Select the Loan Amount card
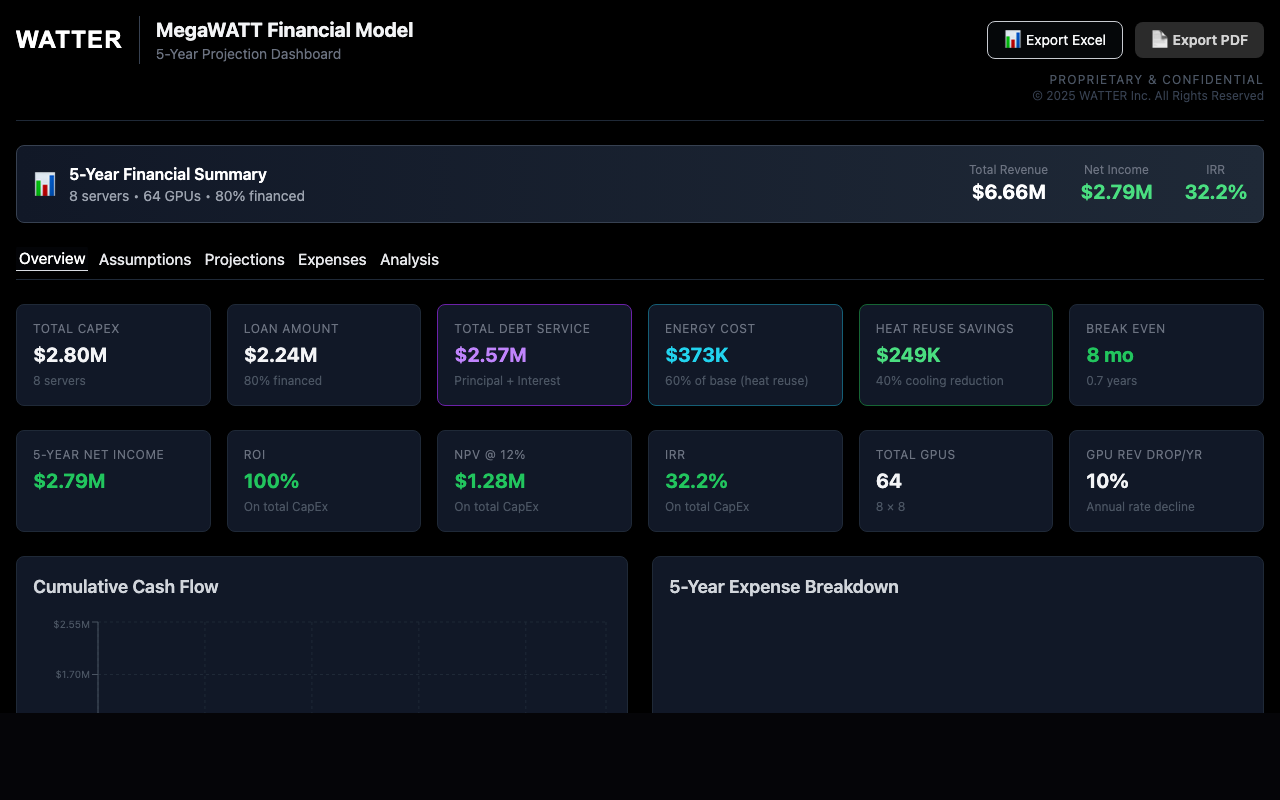The width and height of the screenshot is (1280, 800). (324, 355)
